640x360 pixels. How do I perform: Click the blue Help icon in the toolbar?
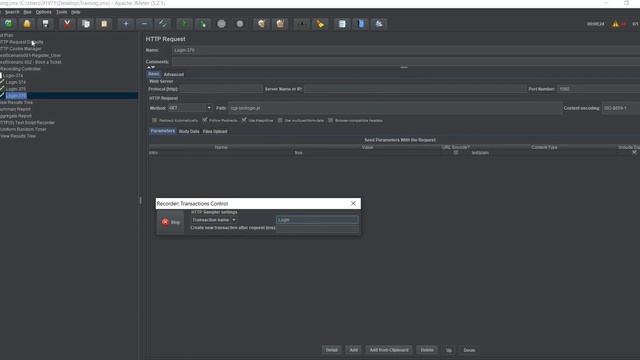pos(361,24)
